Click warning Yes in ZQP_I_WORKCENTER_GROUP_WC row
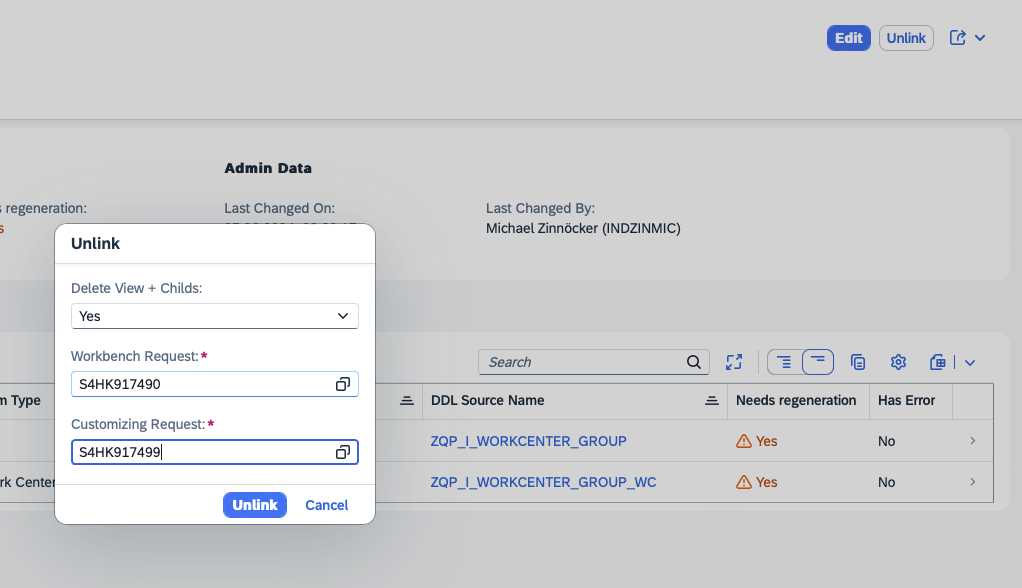The height and width of the screenshot is (588, 1022). pyautogui.click(x=757, y=482)
